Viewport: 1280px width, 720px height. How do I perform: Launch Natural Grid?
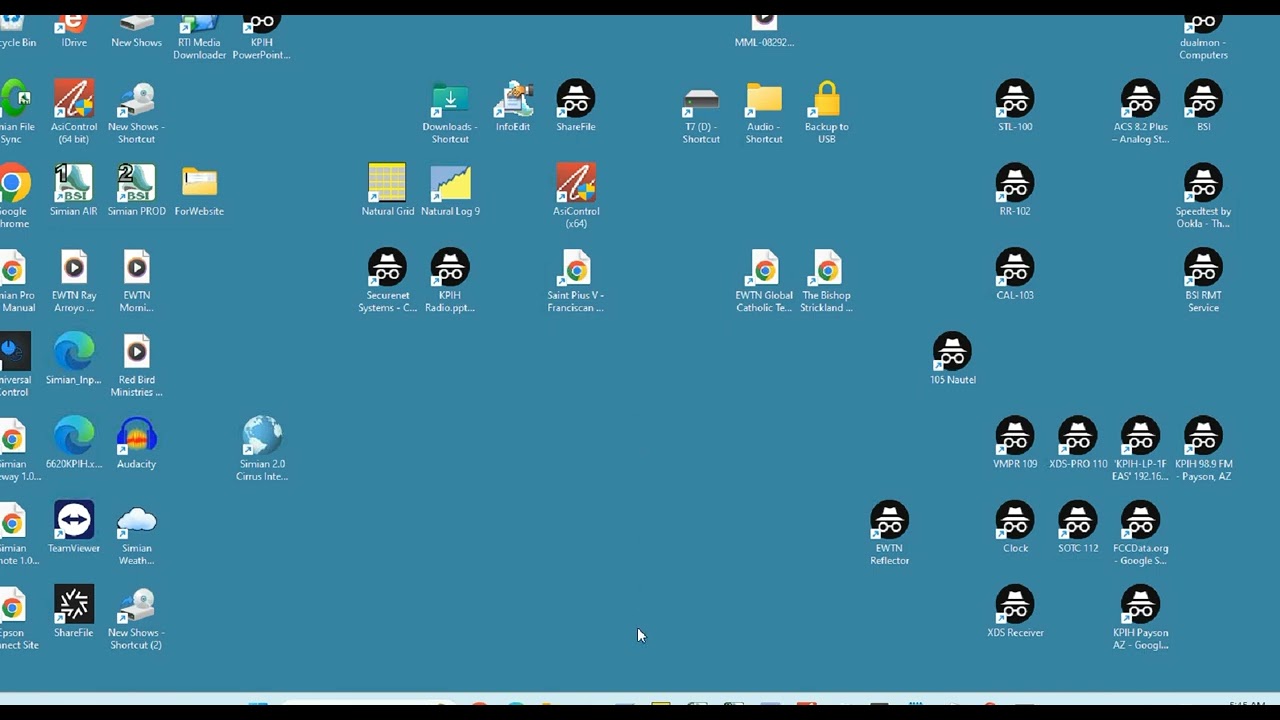(x=387, y=190)
